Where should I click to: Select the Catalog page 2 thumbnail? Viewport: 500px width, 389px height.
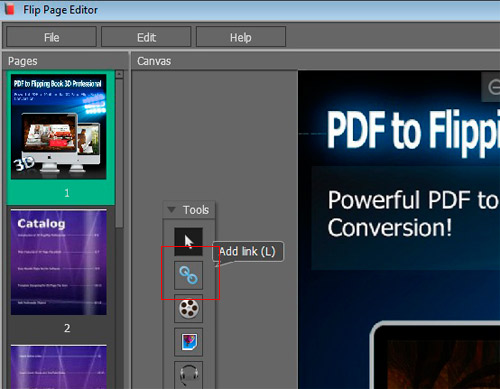(59, 262)
